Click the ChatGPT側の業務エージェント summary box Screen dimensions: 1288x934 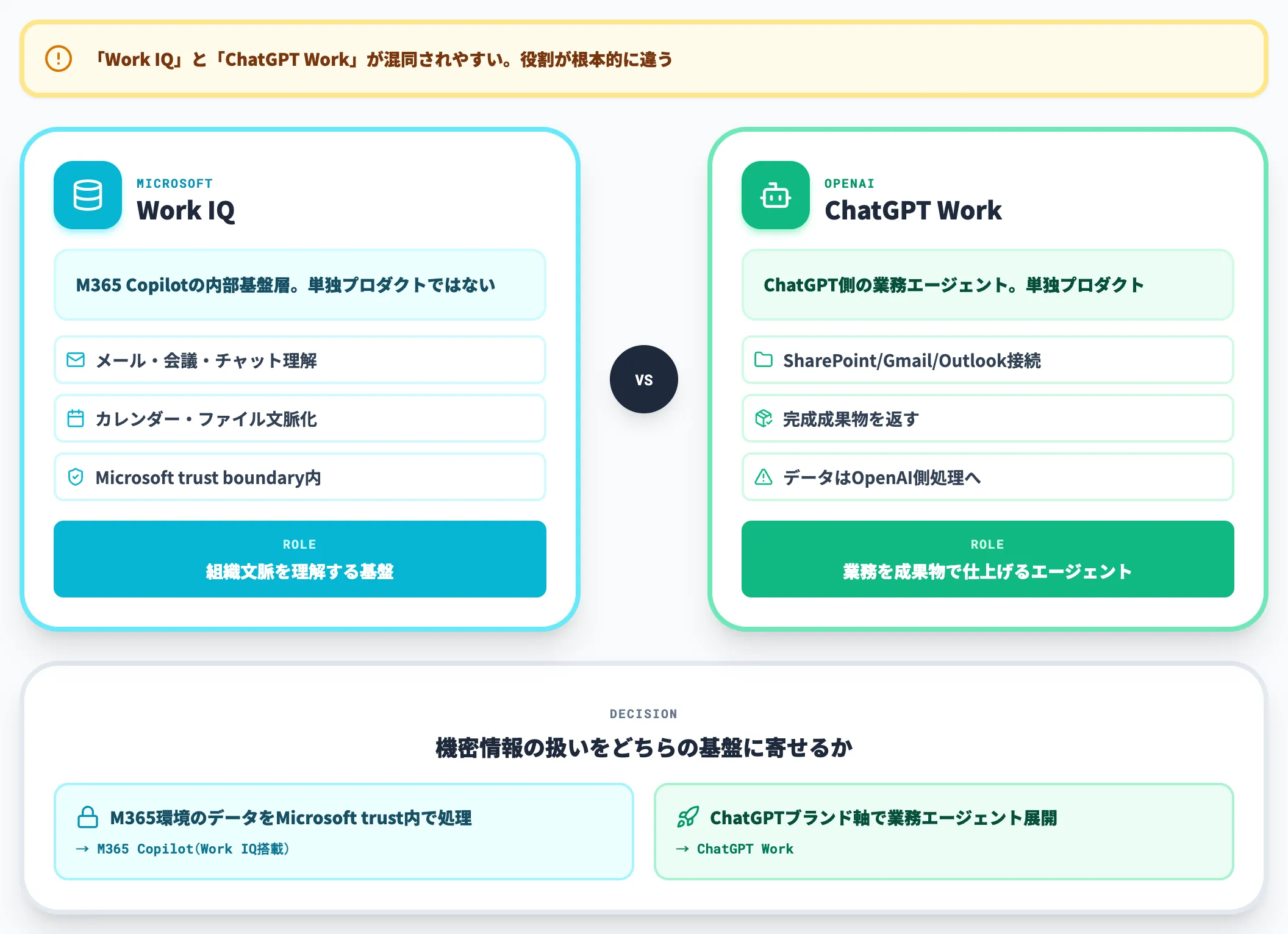(x=988, y=285)
